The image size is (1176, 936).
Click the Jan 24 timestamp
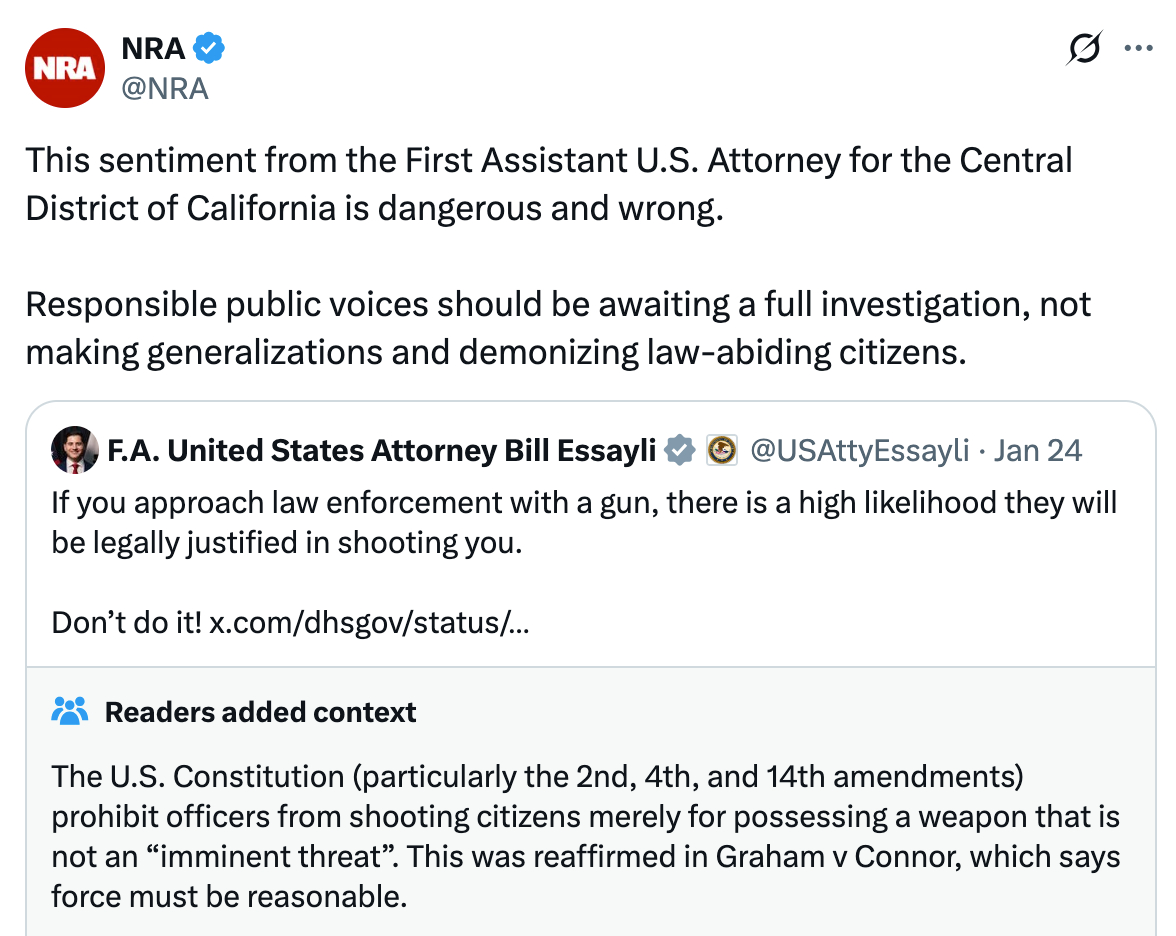(1038, 451)
